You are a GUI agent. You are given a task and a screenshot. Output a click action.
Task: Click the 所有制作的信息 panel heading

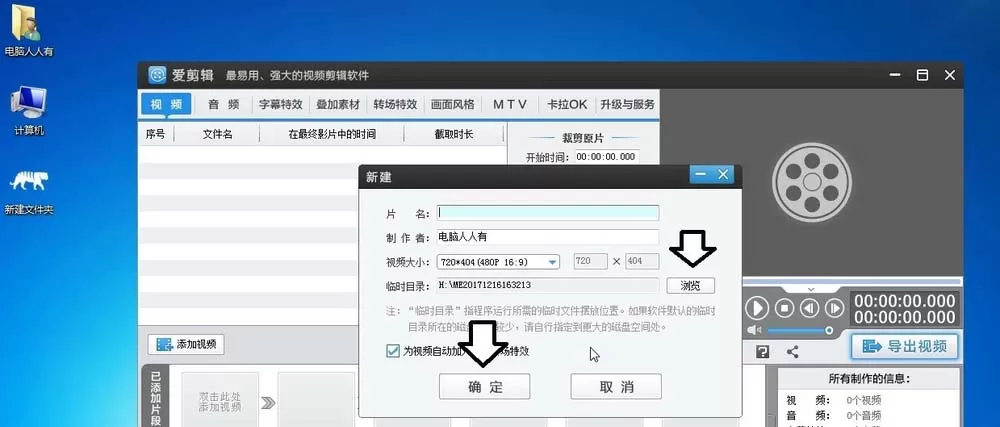pos(869,379)
